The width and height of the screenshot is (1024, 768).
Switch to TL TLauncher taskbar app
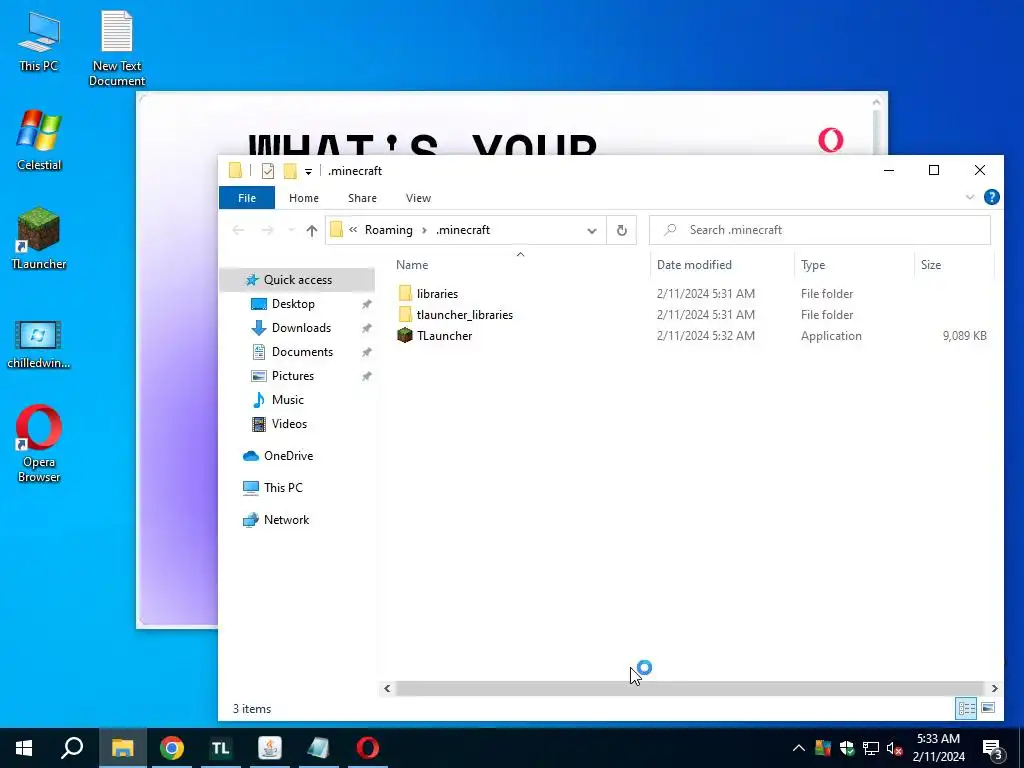[x=221, y=748]
